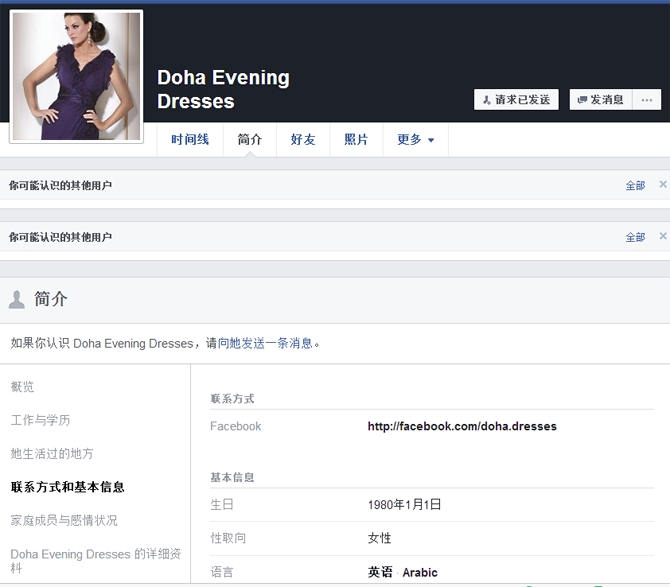Click the friend request sent button
Image resolution: width=670 pixels, height=587 pixels.
(516, 100)
